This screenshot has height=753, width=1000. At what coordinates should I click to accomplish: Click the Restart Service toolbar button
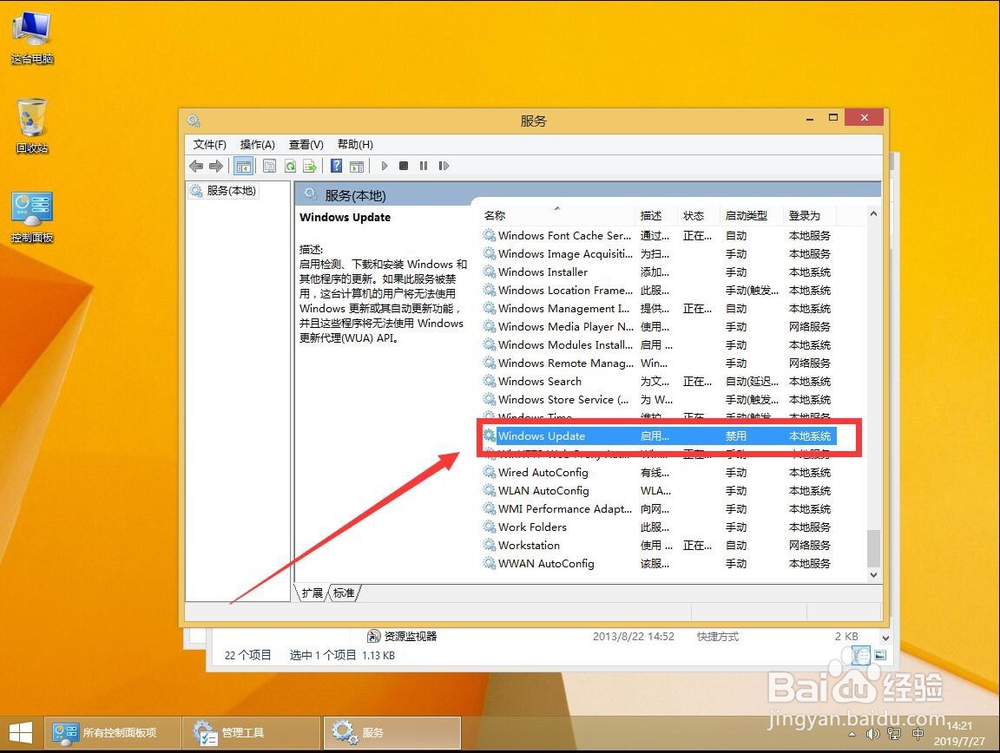coord(444,166)
